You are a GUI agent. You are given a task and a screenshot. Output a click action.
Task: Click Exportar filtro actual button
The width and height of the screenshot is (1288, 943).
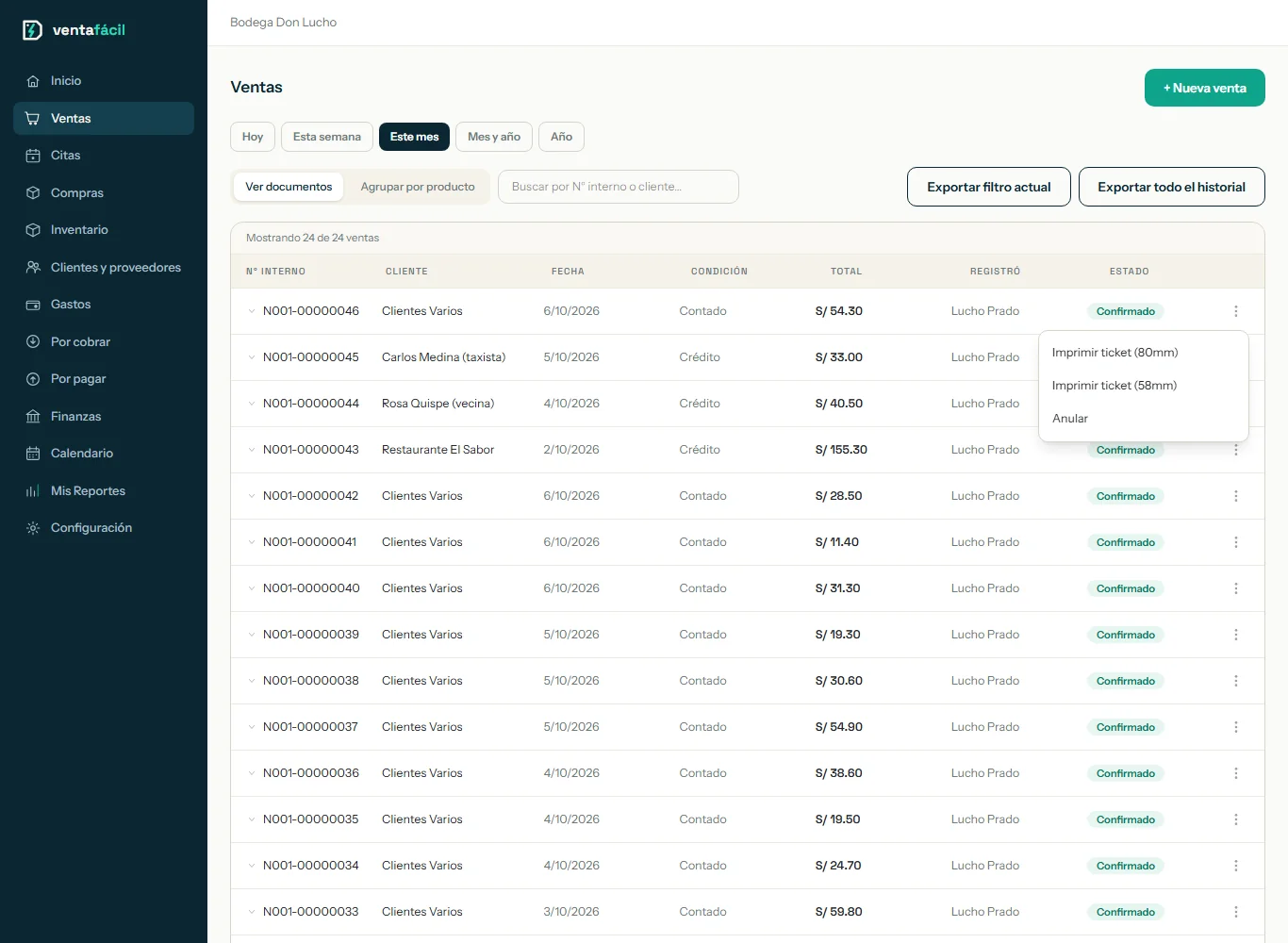[x=989, y=187]
